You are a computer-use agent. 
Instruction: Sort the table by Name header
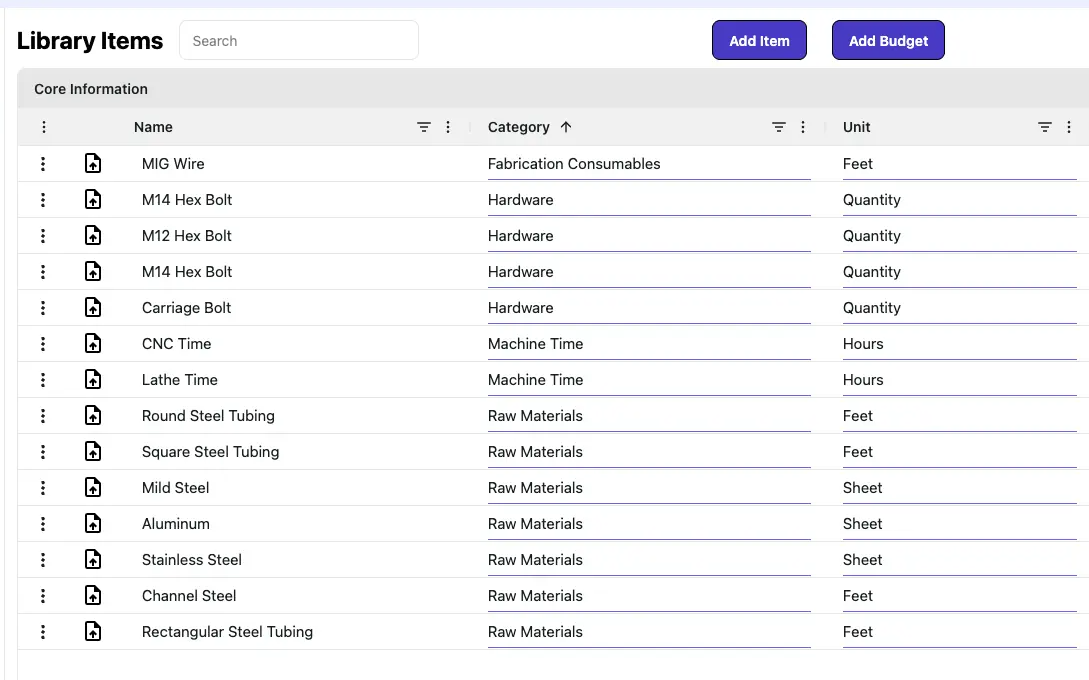pyautogui.click(x=154, y=127)
